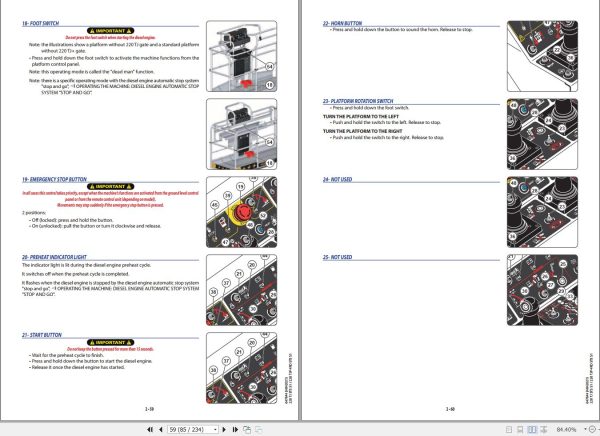Click the '24- NOT USED' heading
The height and width of the screenshot is (436, 600).
coord(337,179)
